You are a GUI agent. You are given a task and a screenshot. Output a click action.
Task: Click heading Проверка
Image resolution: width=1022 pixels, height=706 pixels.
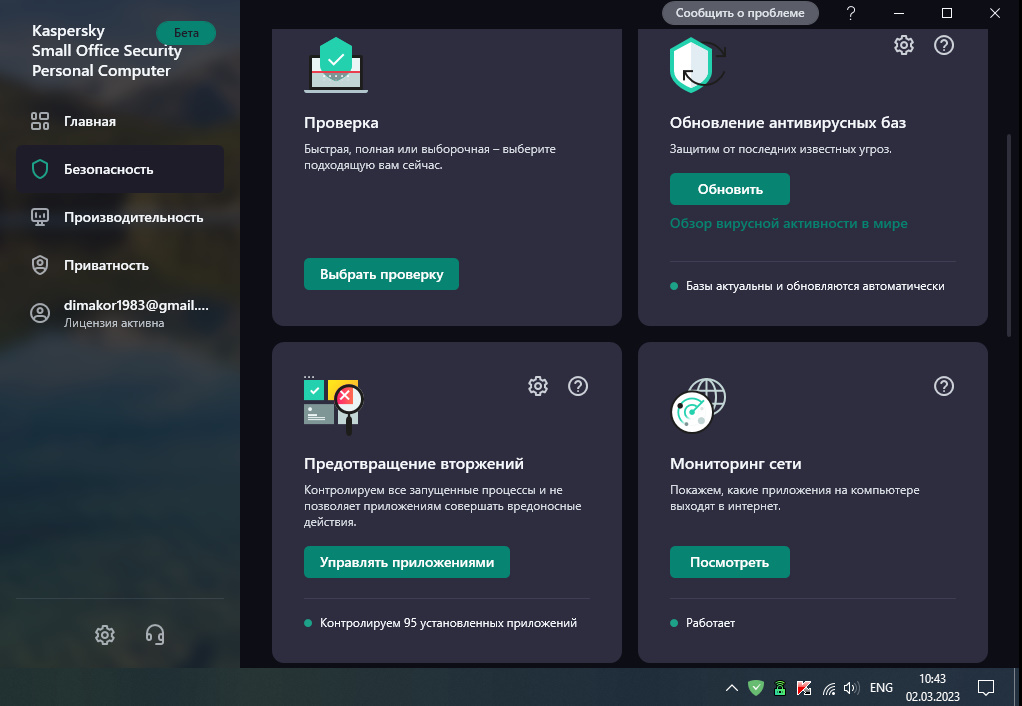tap(341, 123)
